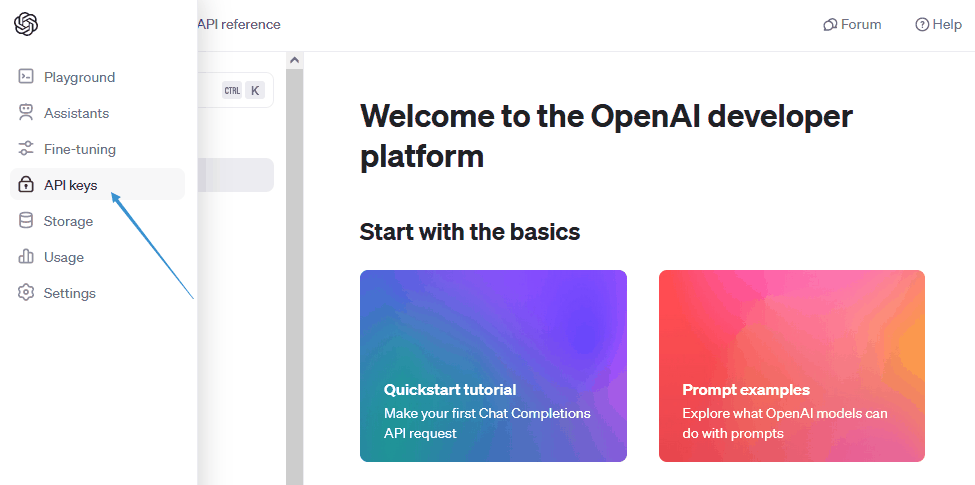This screenshot has height=485, width=975.
Task: Click the Start with the basics heading
Action: 469,231
